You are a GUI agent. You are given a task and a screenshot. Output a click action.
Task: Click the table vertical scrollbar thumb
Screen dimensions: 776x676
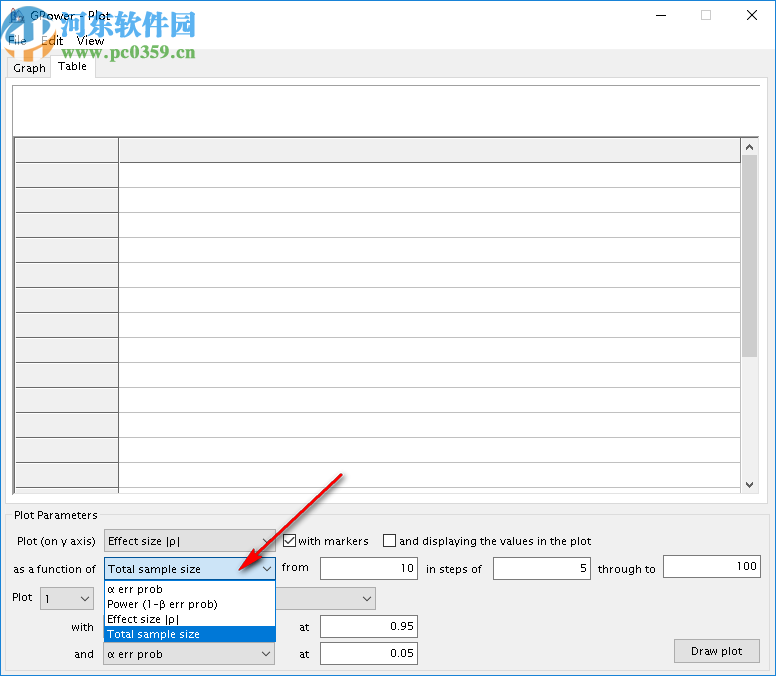[x=749, y=256]
